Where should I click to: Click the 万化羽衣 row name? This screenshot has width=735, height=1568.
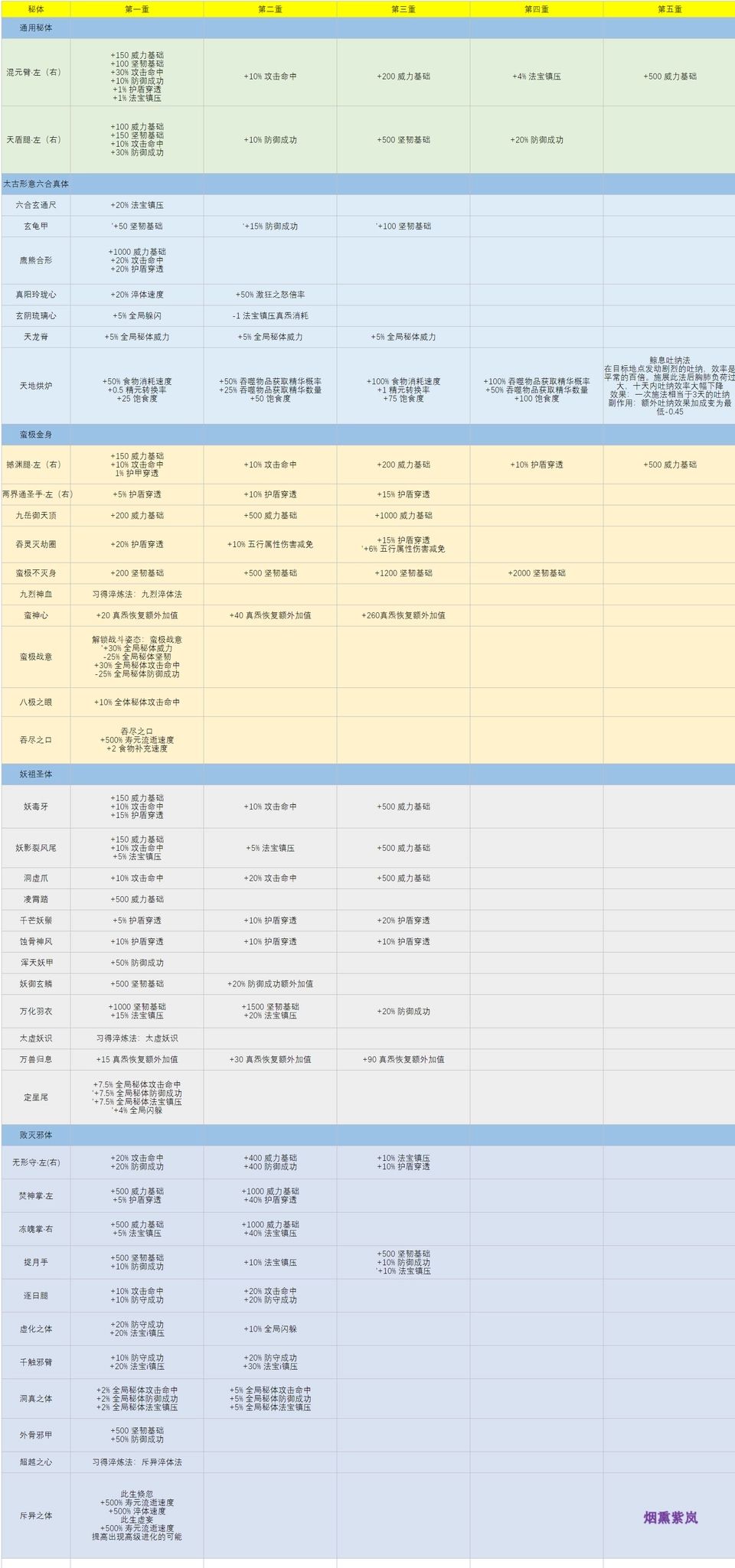pyautogui.click(x=36, y=1012)
